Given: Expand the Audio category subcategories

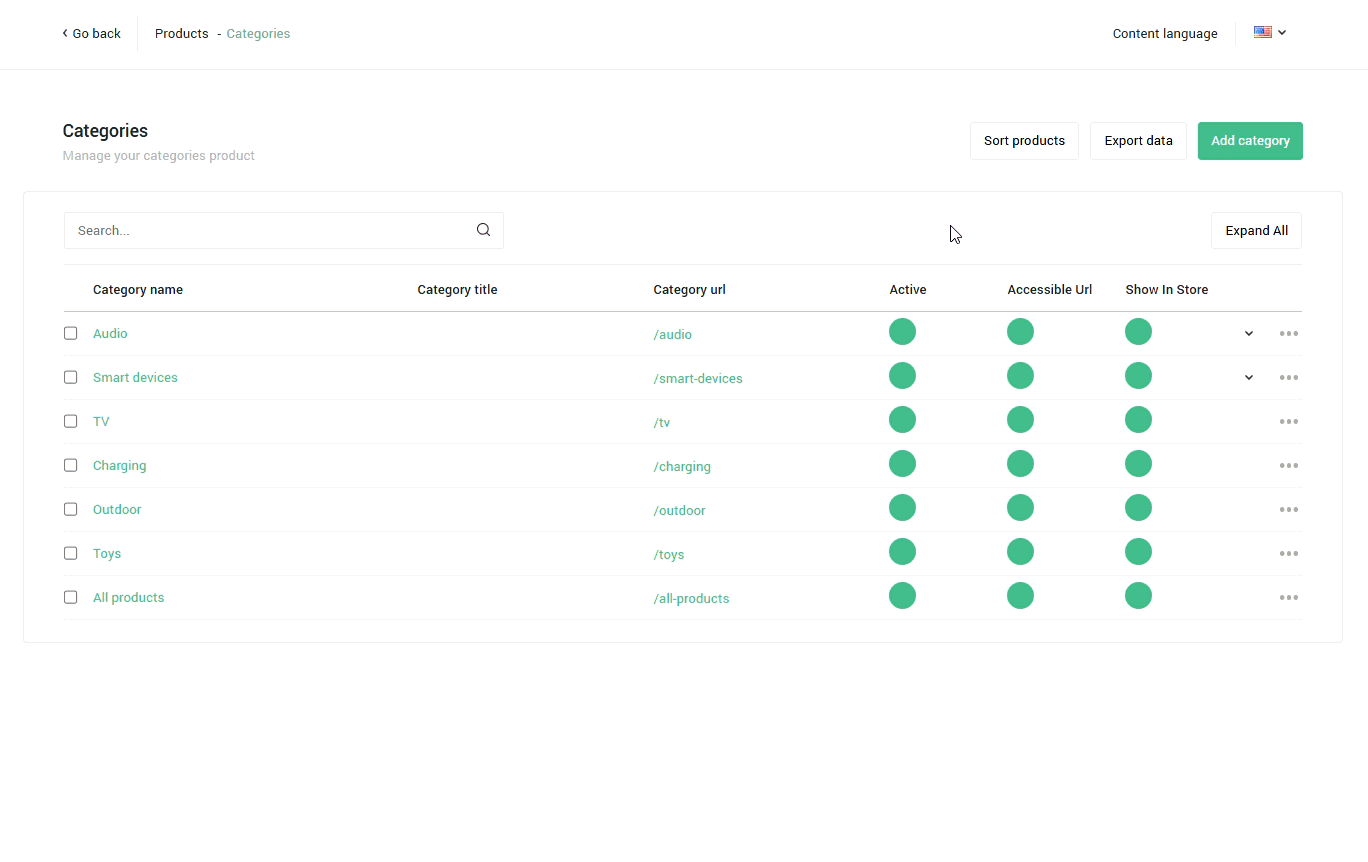Looking at the screenshot, I should (x=1249, y=334).
